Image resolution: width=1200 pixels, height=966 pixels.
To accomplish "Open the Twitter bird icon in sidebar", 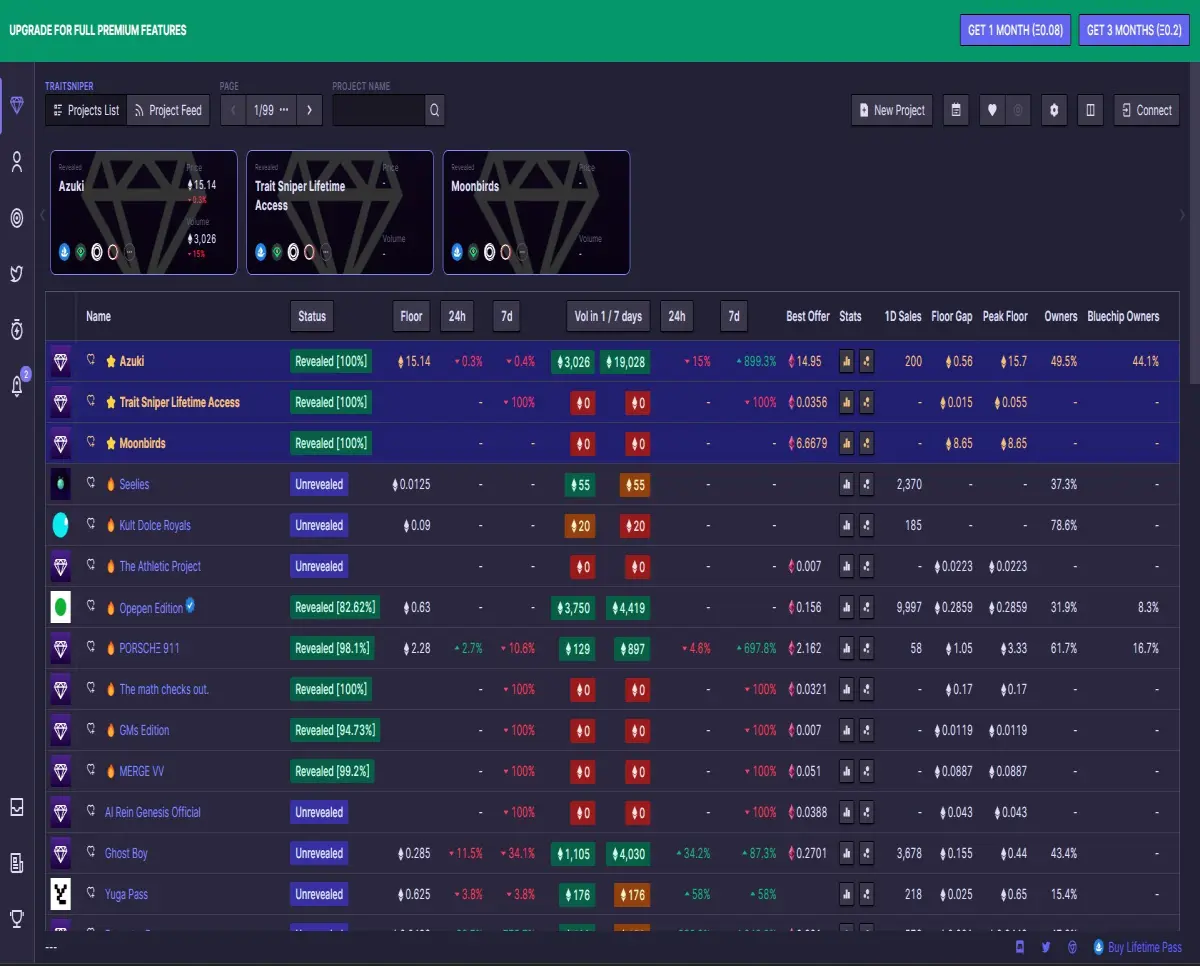I will pos(17,274).
